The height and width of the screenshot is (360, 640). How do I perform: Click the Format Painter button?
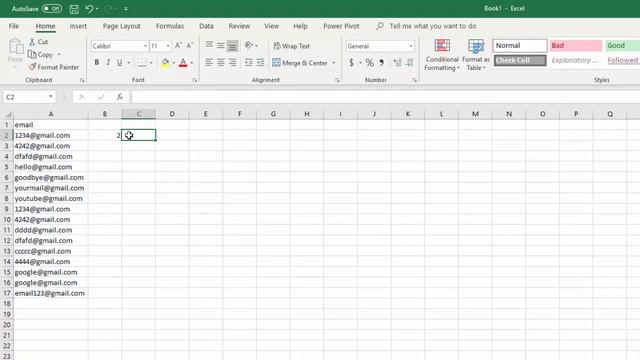coord(53,67)
